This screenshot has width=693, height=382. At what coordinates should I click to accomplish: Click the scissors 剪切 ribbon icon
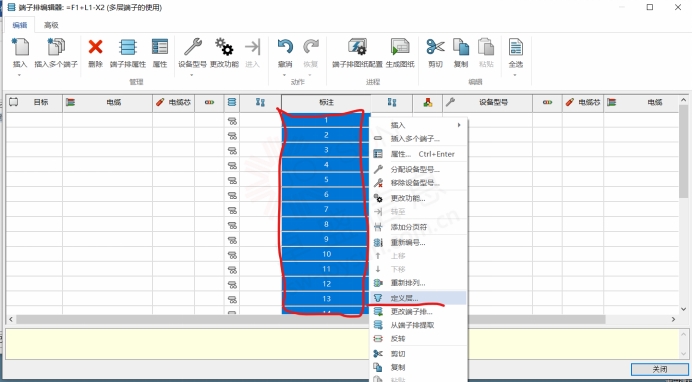pos(435,47)
